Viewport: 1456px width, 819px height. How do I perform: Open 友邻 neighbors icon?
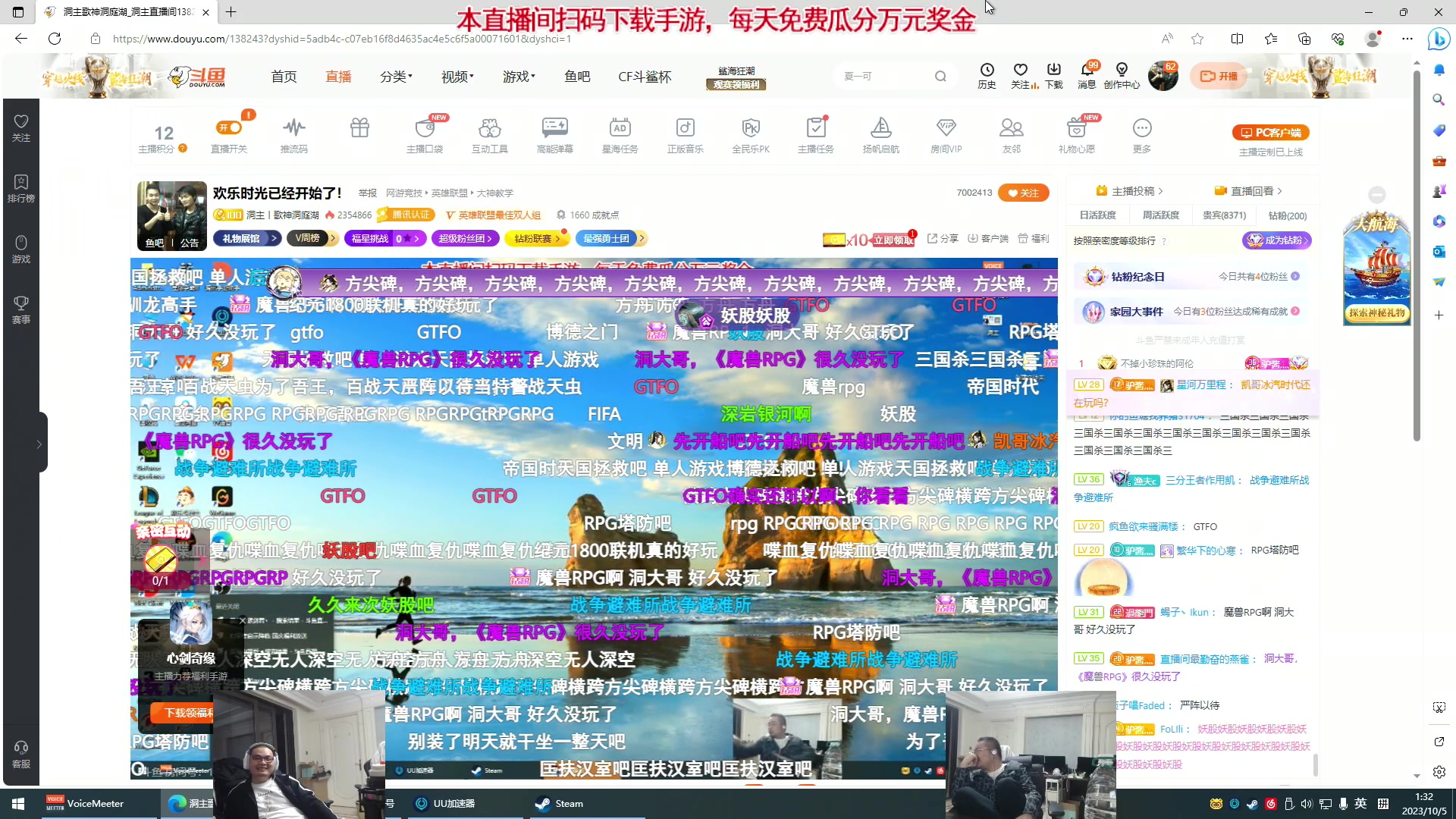click(1012, 134)
